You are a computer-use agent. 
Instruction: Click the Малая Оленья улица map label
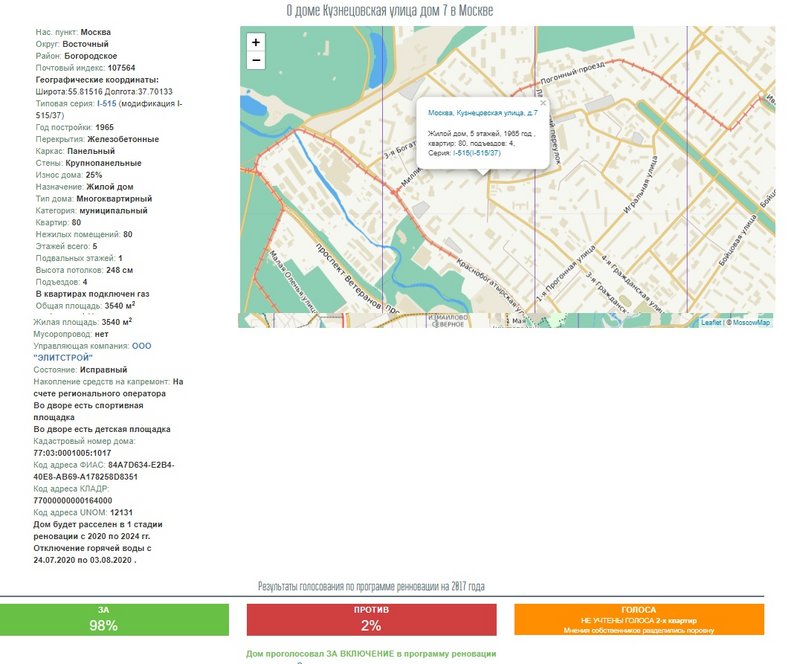point(292,281)
